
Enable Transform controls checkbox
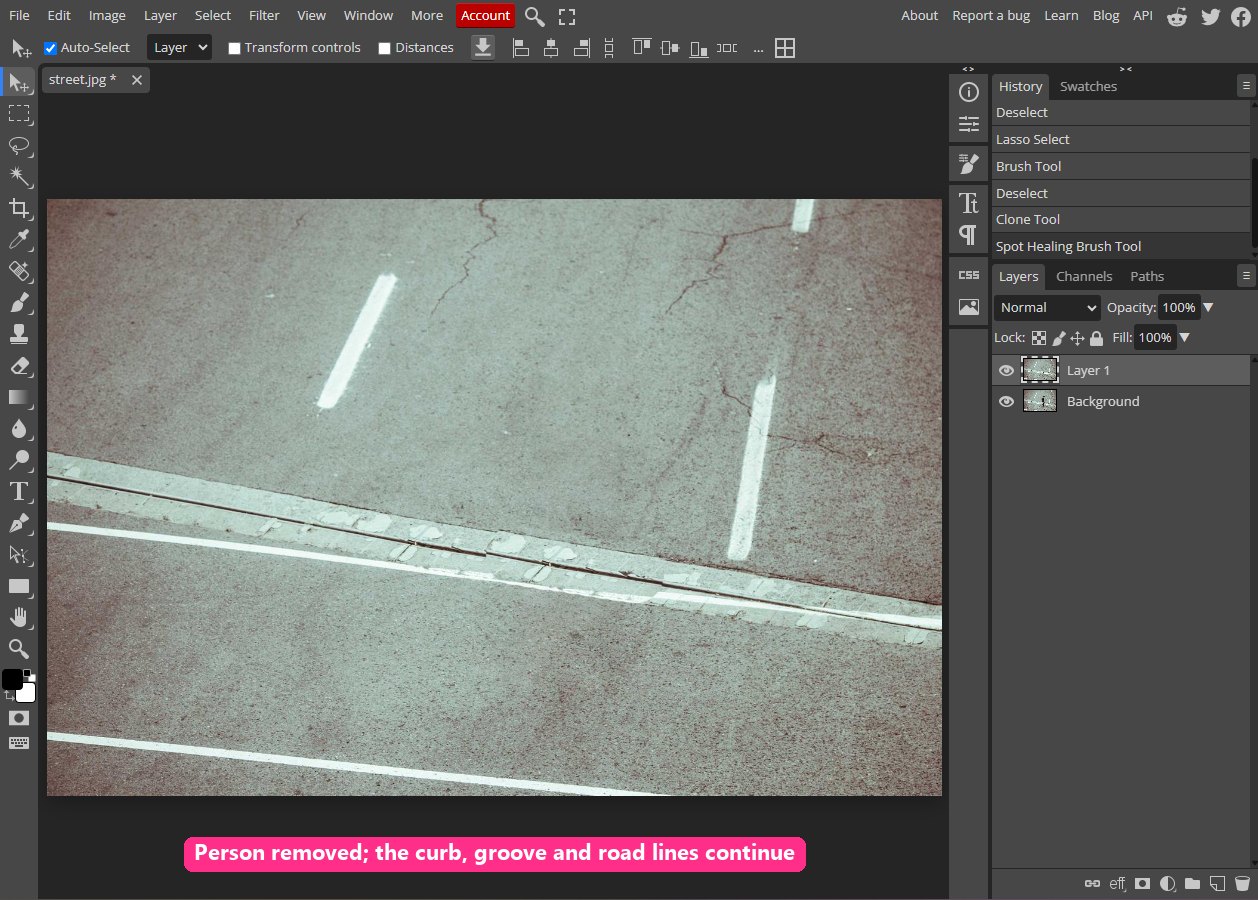[x=234, y=48]
